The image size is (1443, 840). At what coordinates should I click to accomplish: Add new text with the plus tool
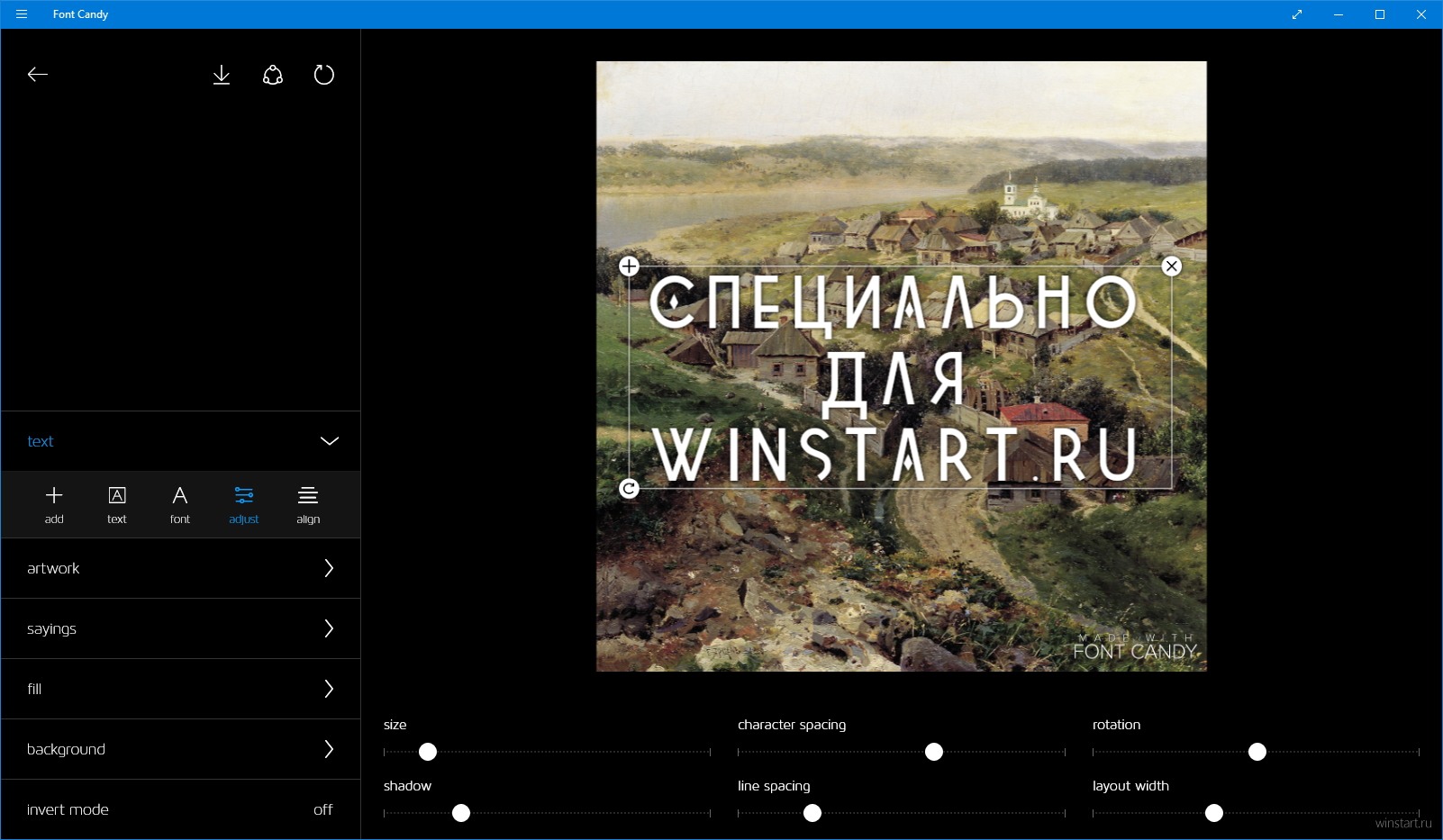tap(54, 505)
